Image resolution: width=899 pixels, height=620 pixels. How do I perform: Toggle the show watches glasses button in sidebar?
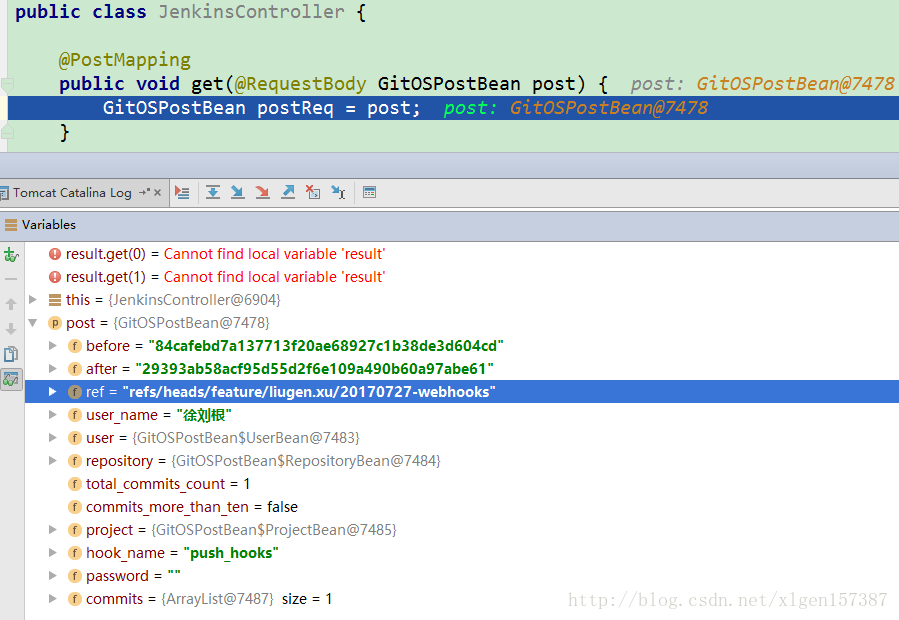(11, 378)
